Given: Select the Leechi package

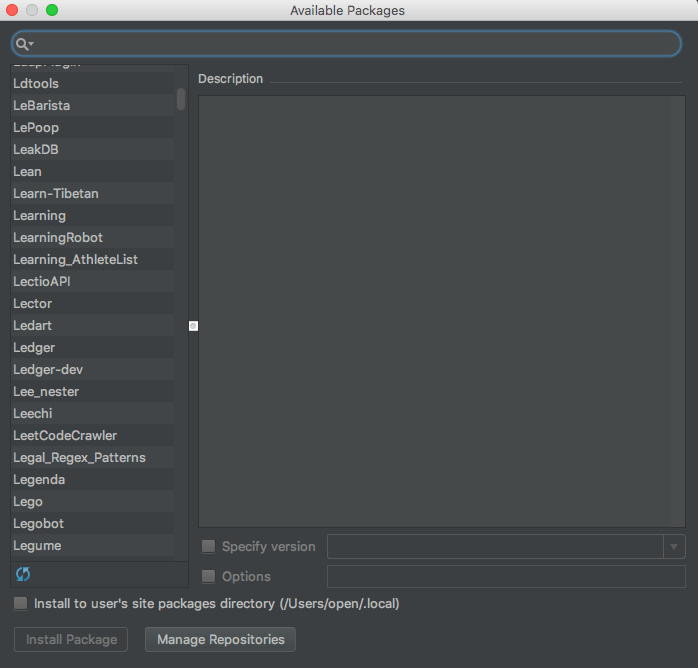Looking at the screenshot, I should coord(93,414).
